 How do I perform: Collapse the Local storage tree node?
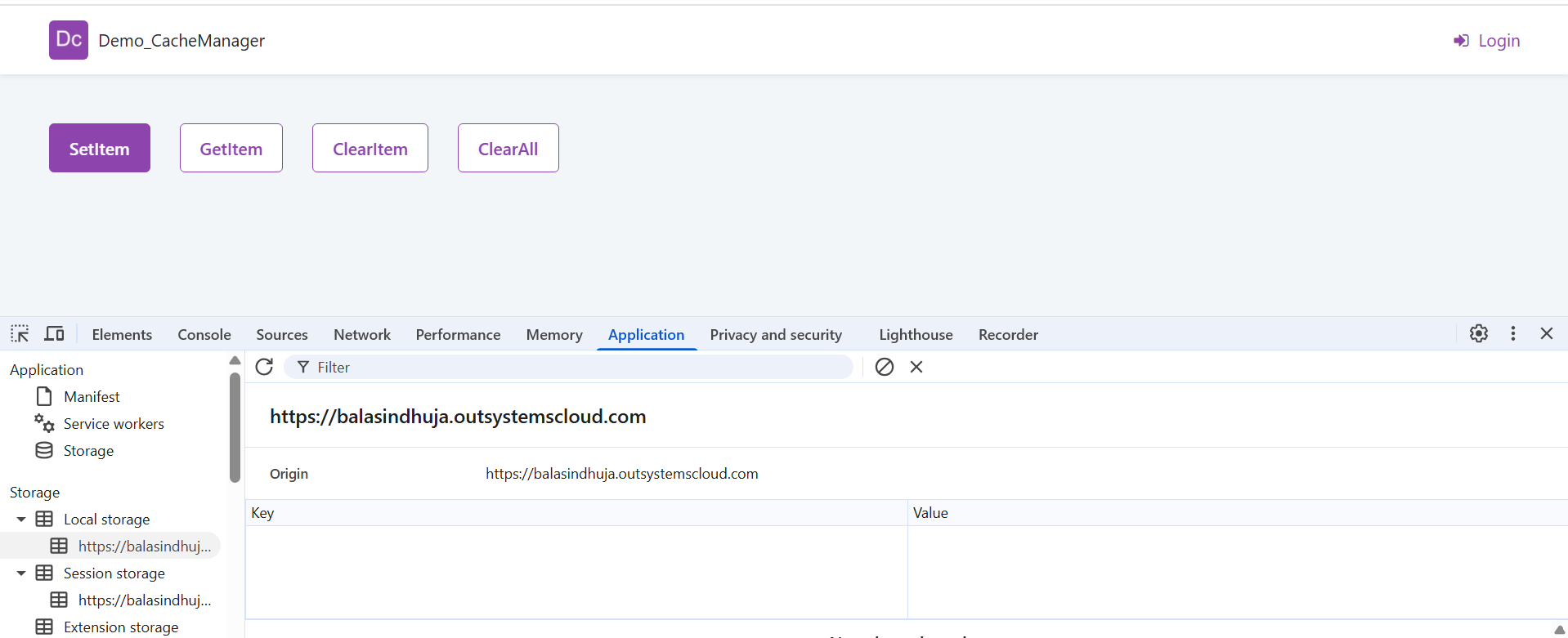click(x=21, y=519)
